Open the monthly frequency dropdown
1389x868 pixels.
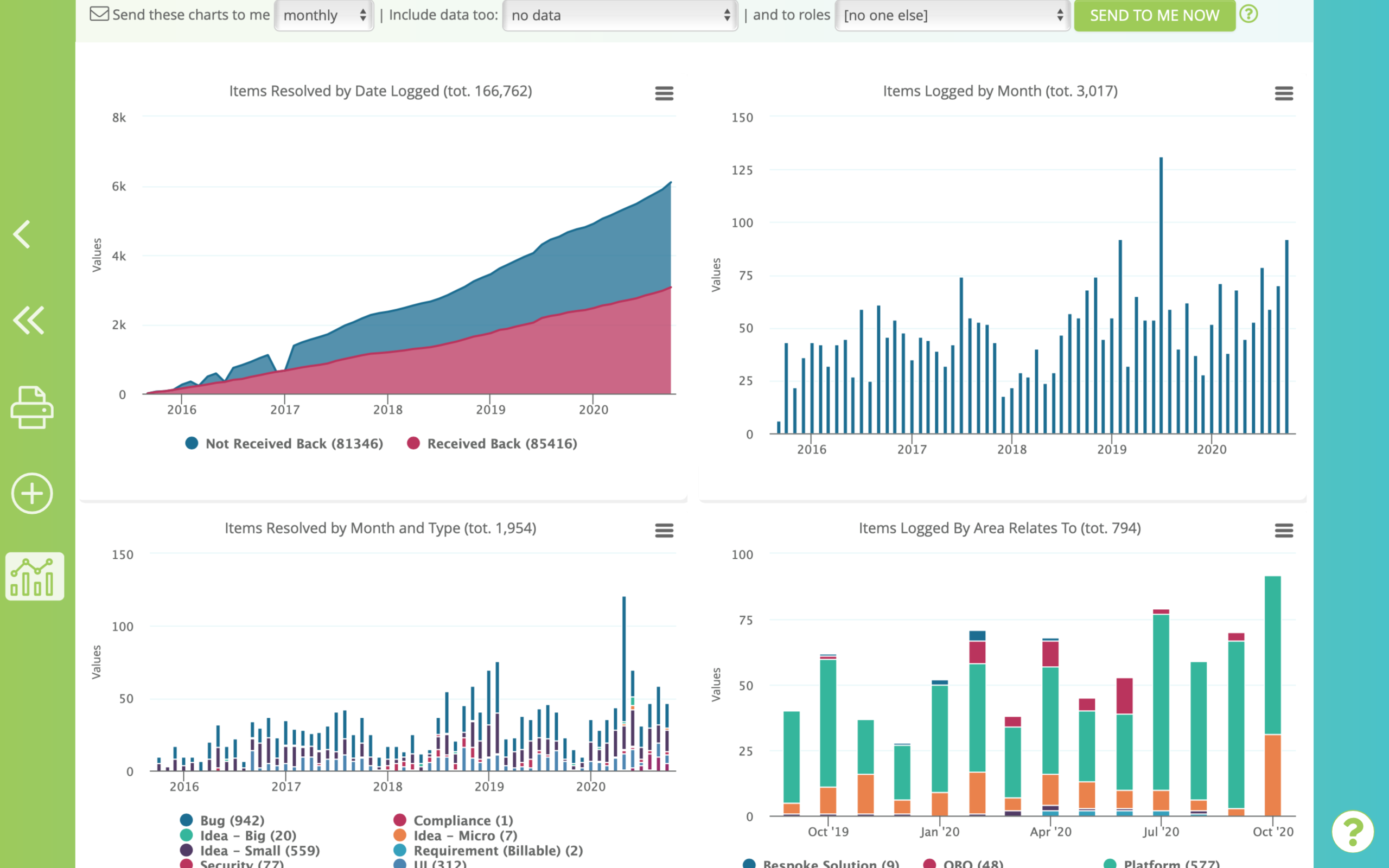coord(324,16)
